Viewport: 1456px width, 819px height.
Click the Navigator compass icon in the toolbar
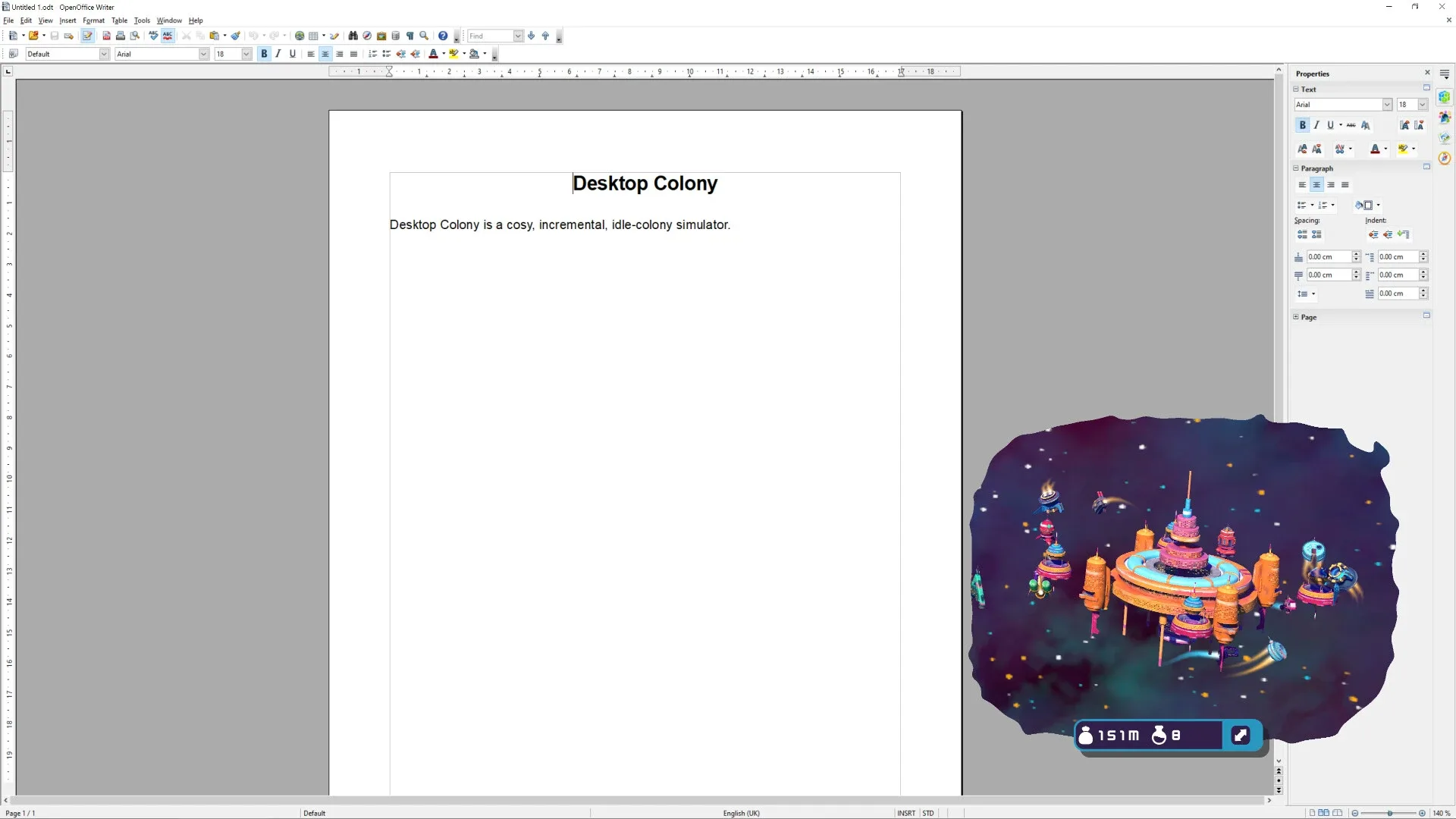pyautogui.click(x=366, y=36)
